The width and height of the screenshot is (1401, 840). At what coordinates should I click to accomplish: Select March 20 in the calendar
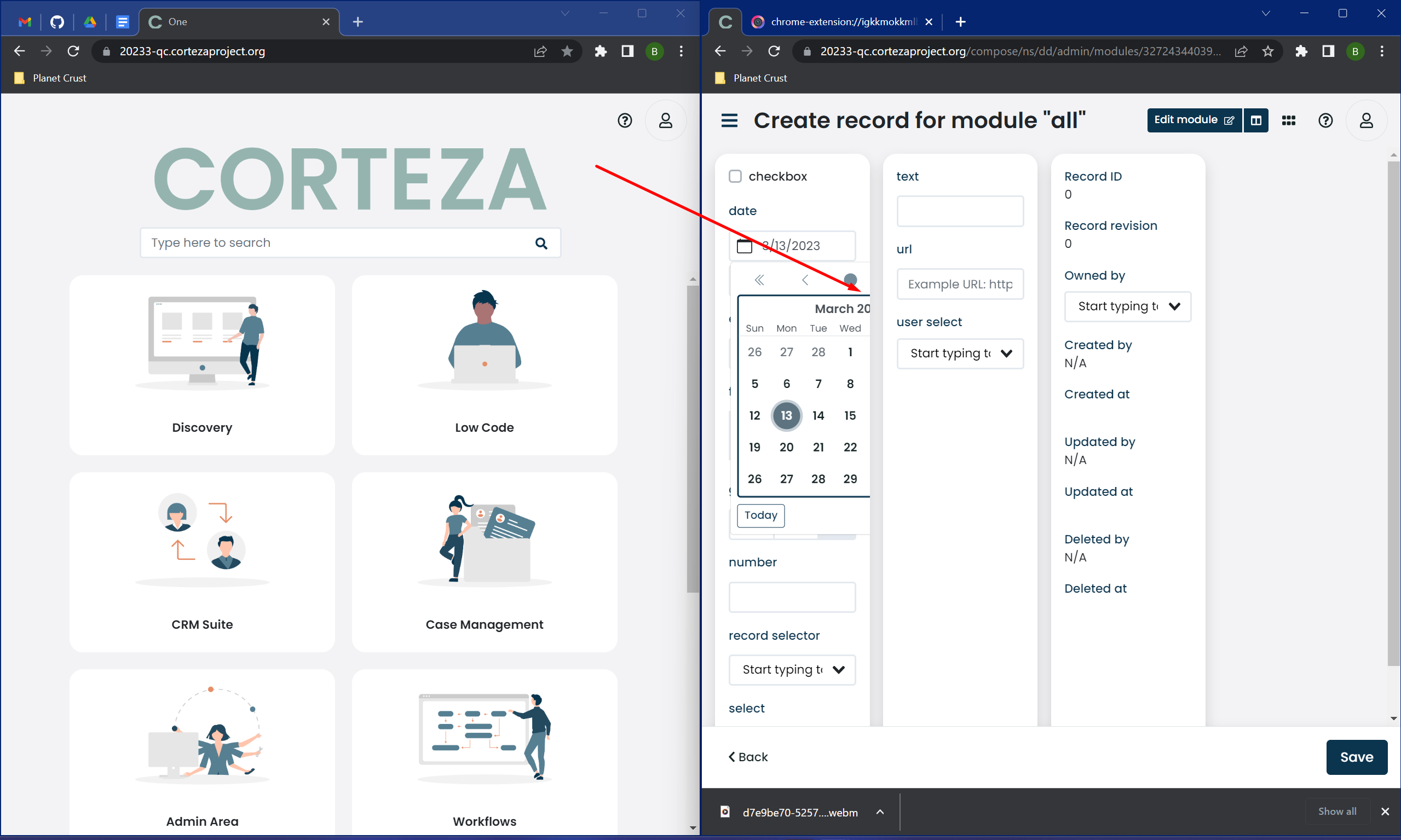coord(786,447)
